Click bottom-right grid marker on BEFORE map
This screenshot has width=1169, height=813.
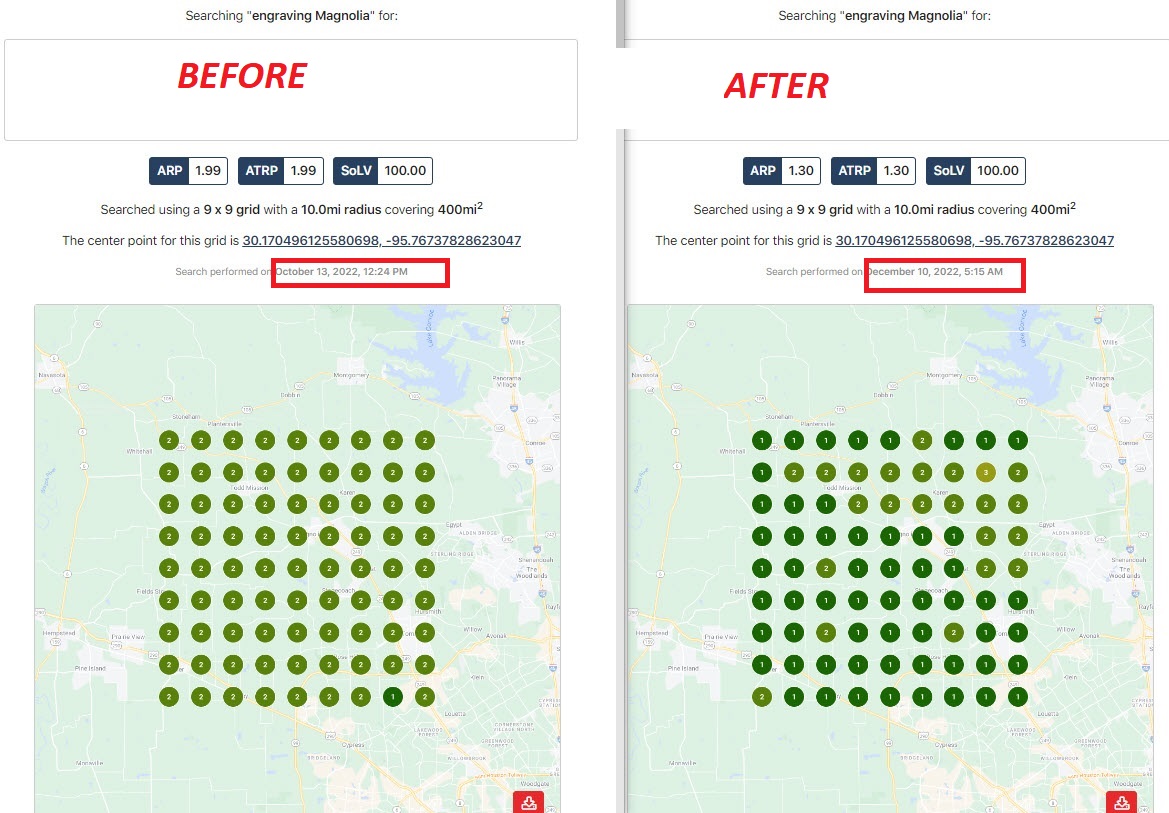click(x=425, y=697)
